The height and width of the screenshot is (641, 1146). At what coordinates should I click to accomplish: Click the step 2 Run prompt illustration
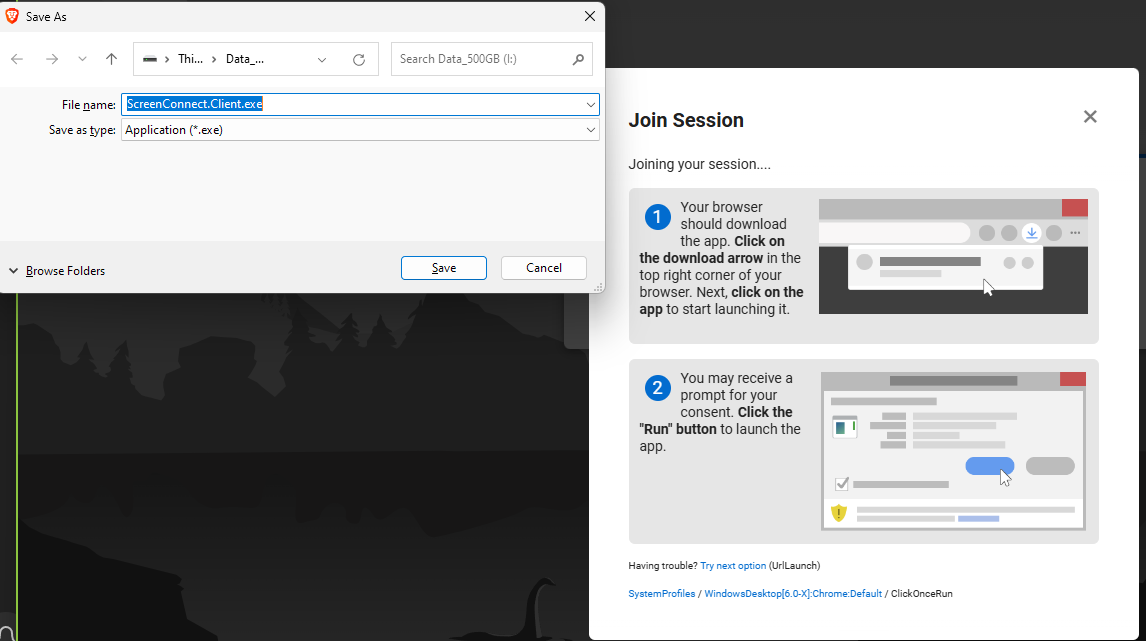tap(953, 451)
